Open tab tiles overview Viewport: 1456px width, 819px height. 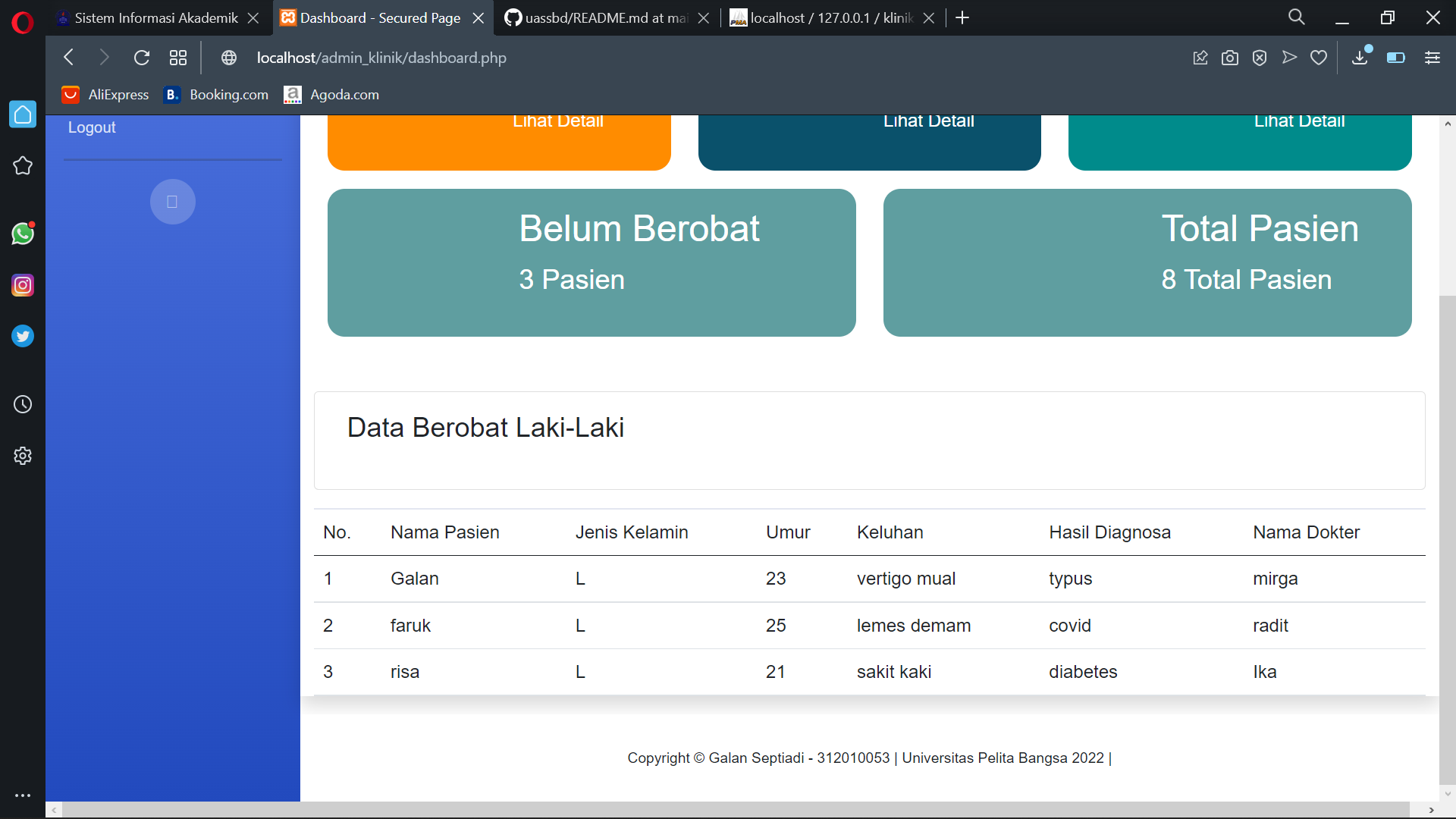coord(177,57)
